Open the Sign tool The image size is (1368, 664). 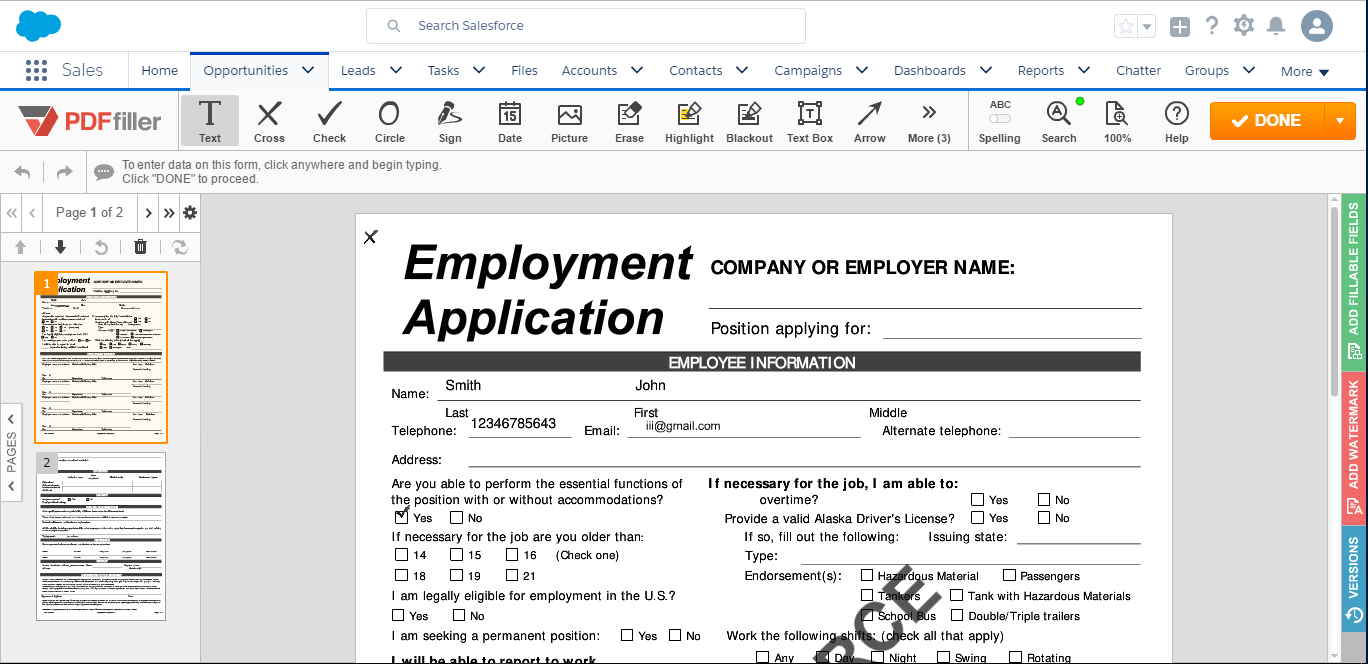[450, 121]
